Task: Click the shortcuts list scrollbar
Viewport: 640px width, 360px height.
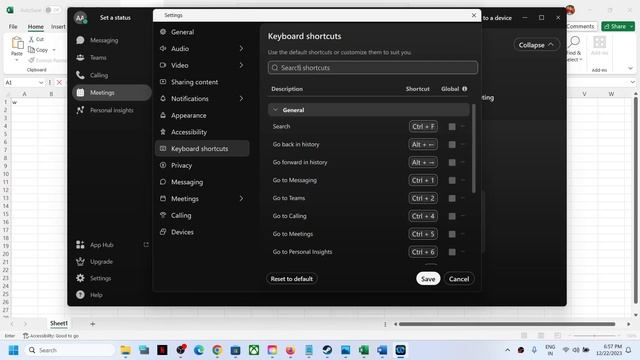Action: (473, 149)
